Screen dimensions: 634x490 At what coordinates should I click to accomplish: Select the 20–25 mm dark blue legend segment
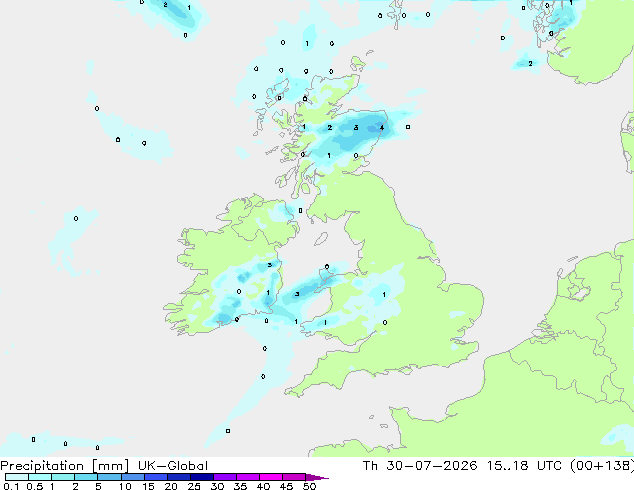click(178, 477)
